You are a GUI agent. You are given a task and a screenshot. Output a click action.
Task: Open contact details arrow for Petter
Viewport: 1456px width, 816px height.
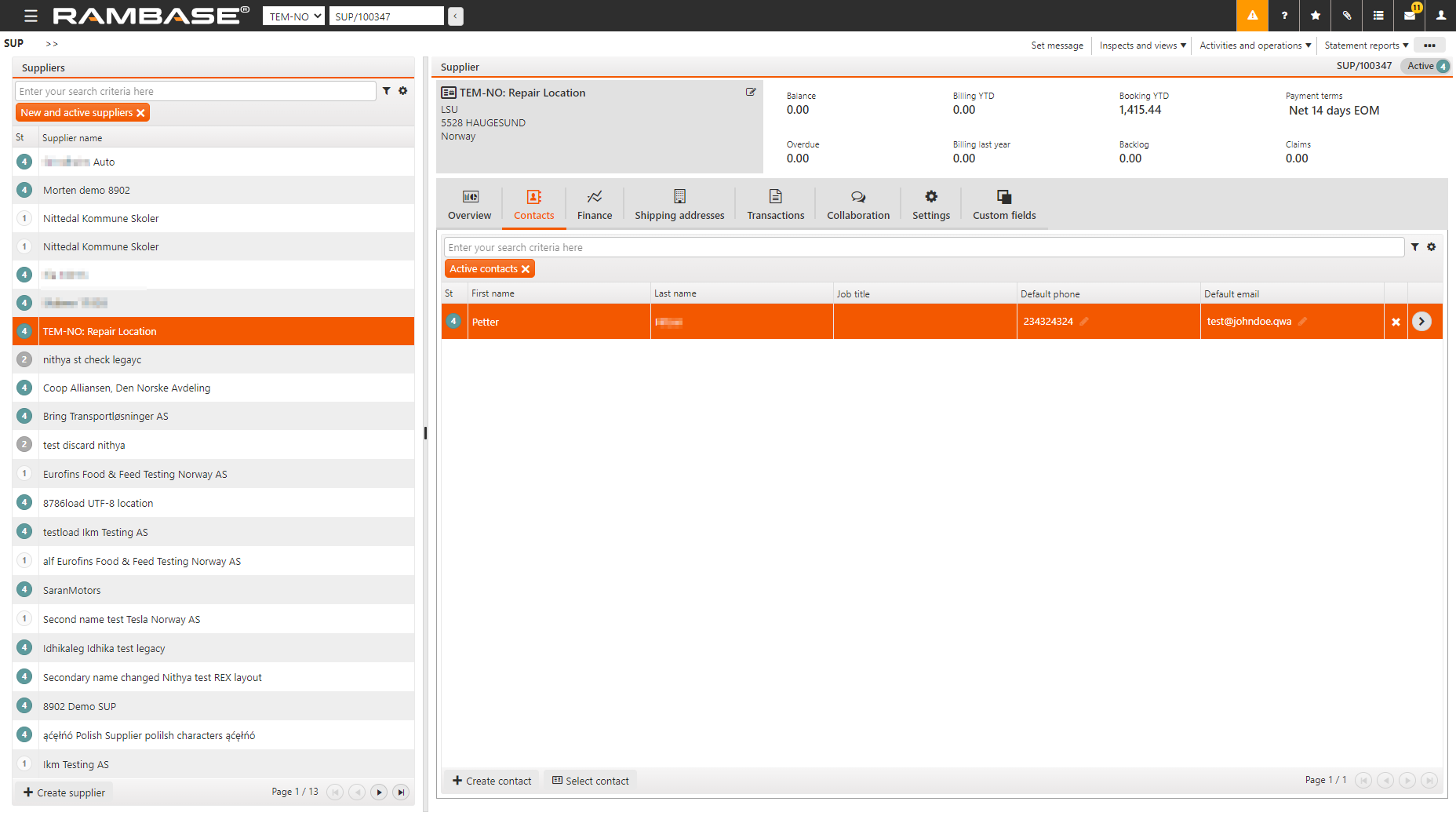pyautogui.click(x=1421, y=322)
